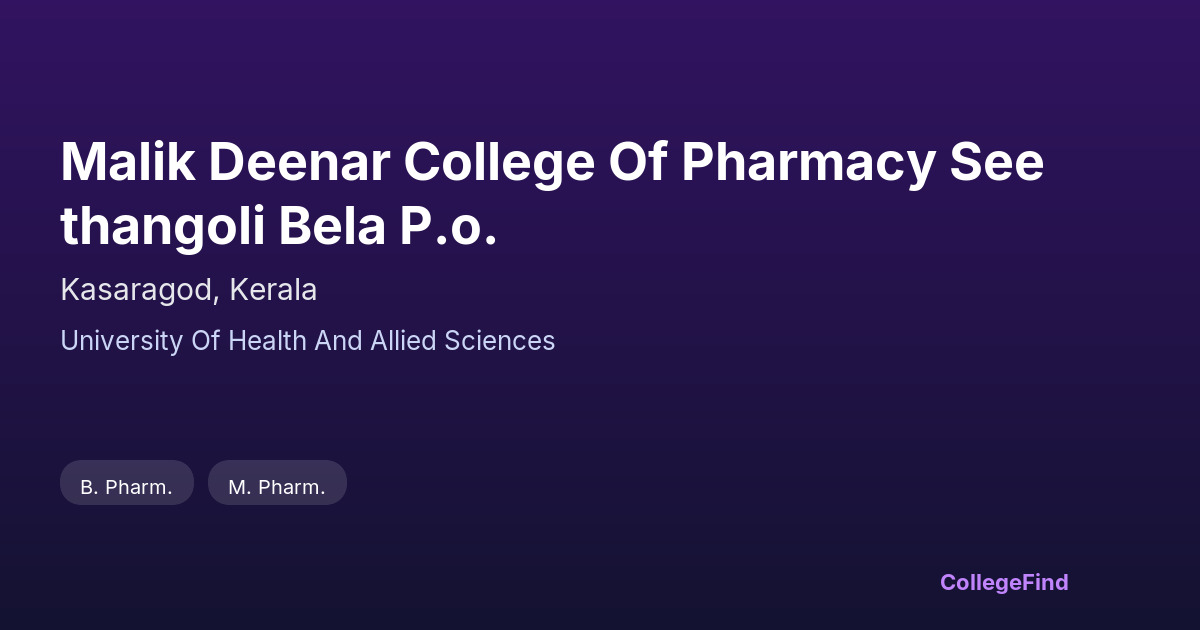Screen dimensions: 1200x630
Task: Click the word Pharmacy in the heading
Action: tap(807, 162)
